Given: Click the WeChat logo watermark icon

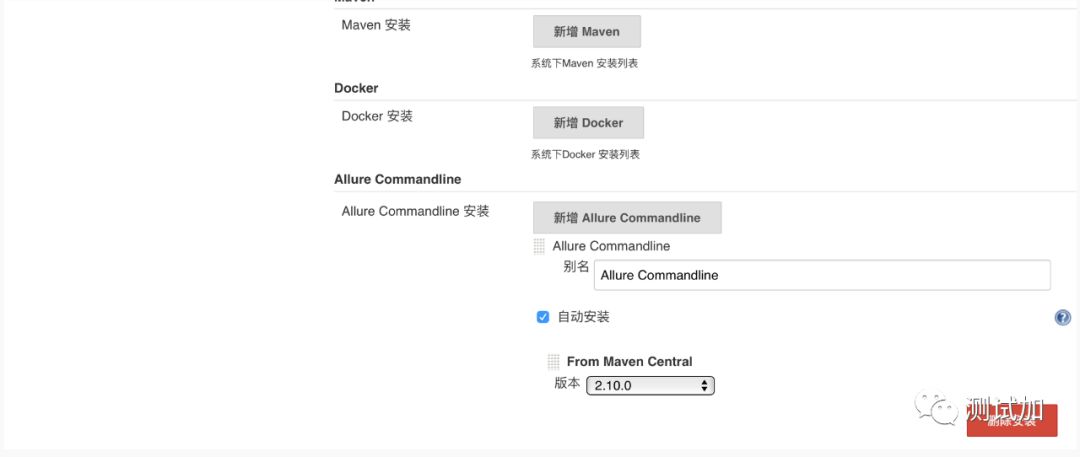Looking at the screenshot, I should (x=942, y=408).
